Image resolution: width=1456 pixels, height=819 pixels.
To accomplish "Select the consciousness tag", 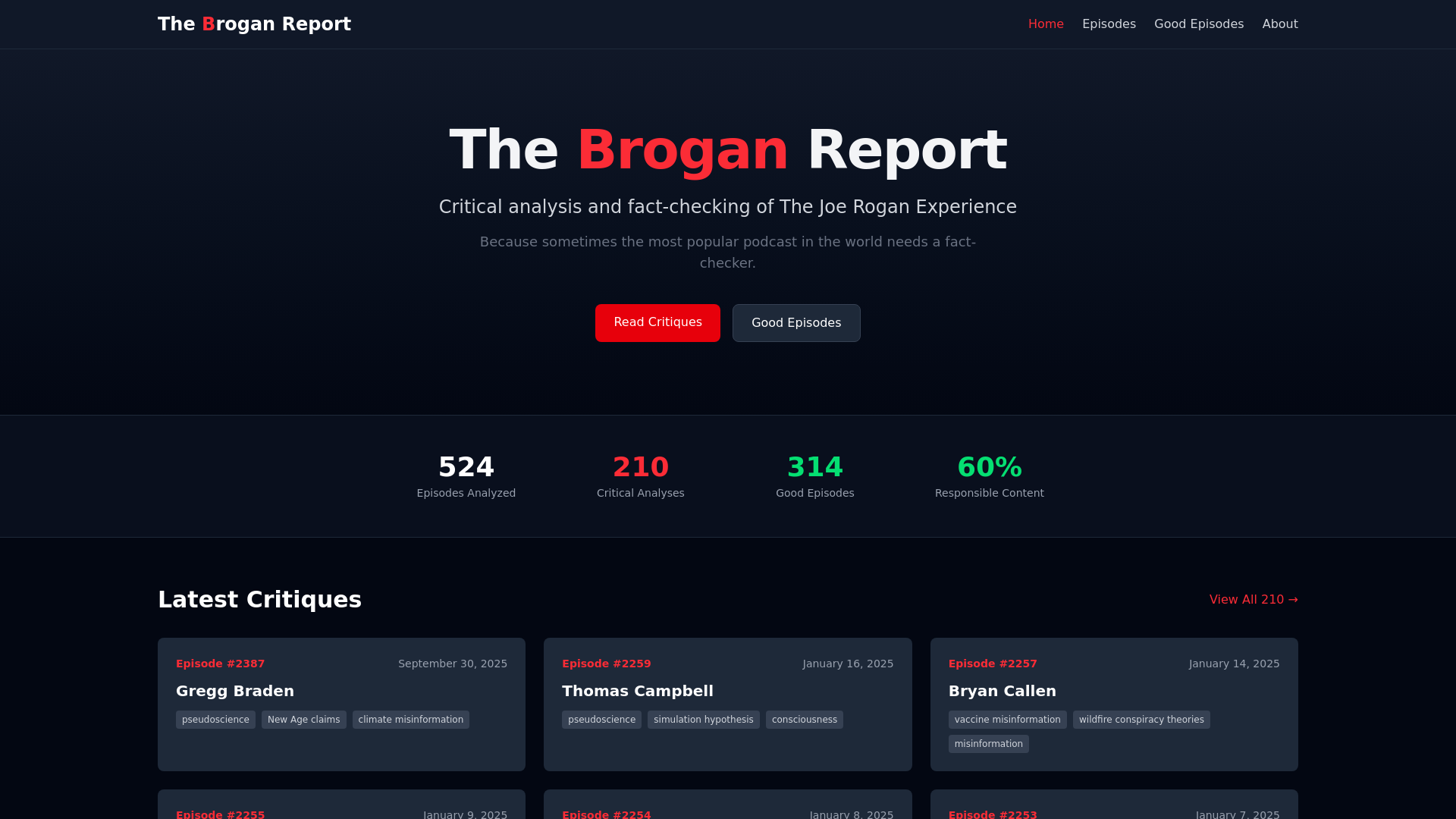I will (x=805, y=720).
